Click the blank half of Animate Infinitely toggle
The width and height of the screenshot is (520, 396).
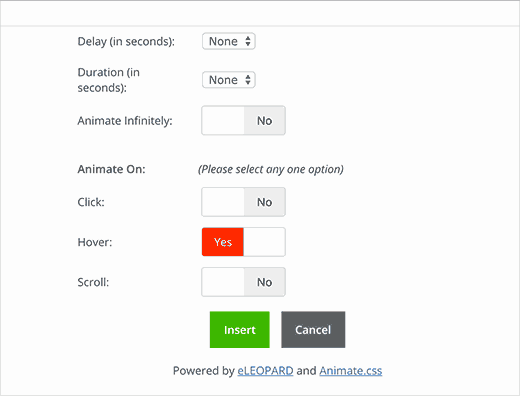pyautogui.click(x=223, y=121)
